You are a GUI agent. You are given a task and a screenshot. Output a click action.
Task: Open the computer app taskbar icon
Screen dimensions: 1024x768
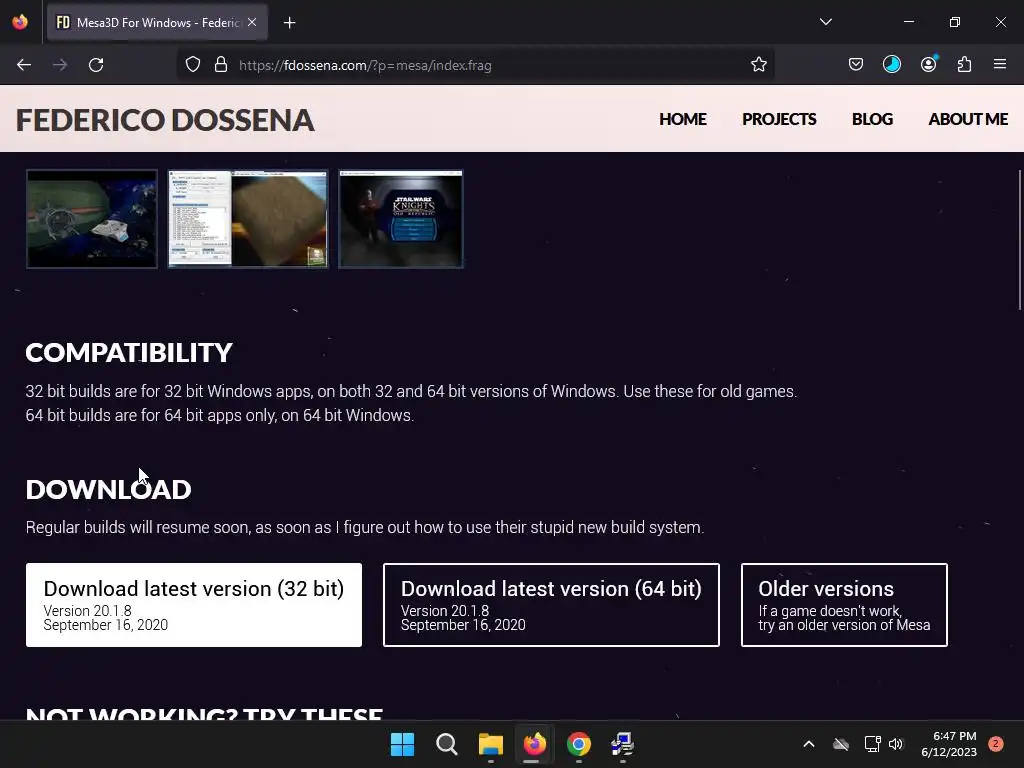pos(622,744)
